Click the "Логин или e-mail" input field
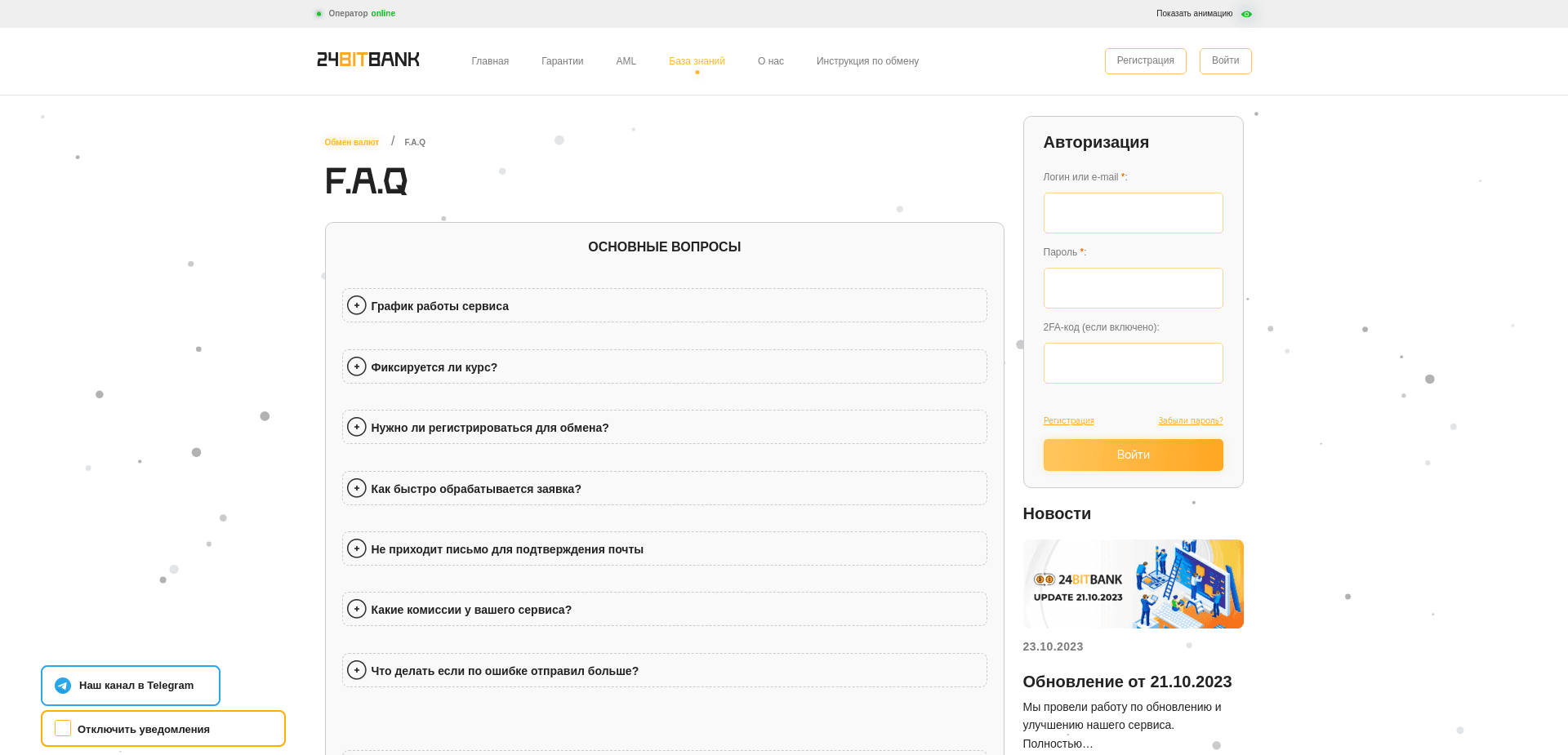The height and width of the screenshot is (755, 1568). (x=1133, y=212)
